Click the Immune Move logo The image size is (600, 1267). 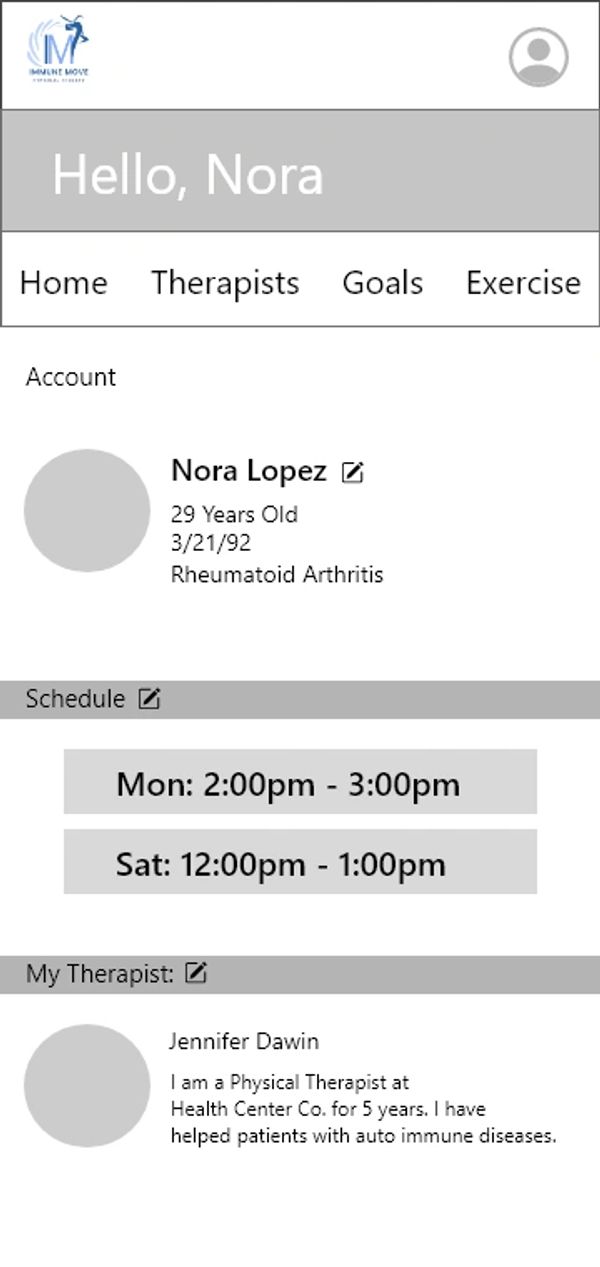(58, 48)
